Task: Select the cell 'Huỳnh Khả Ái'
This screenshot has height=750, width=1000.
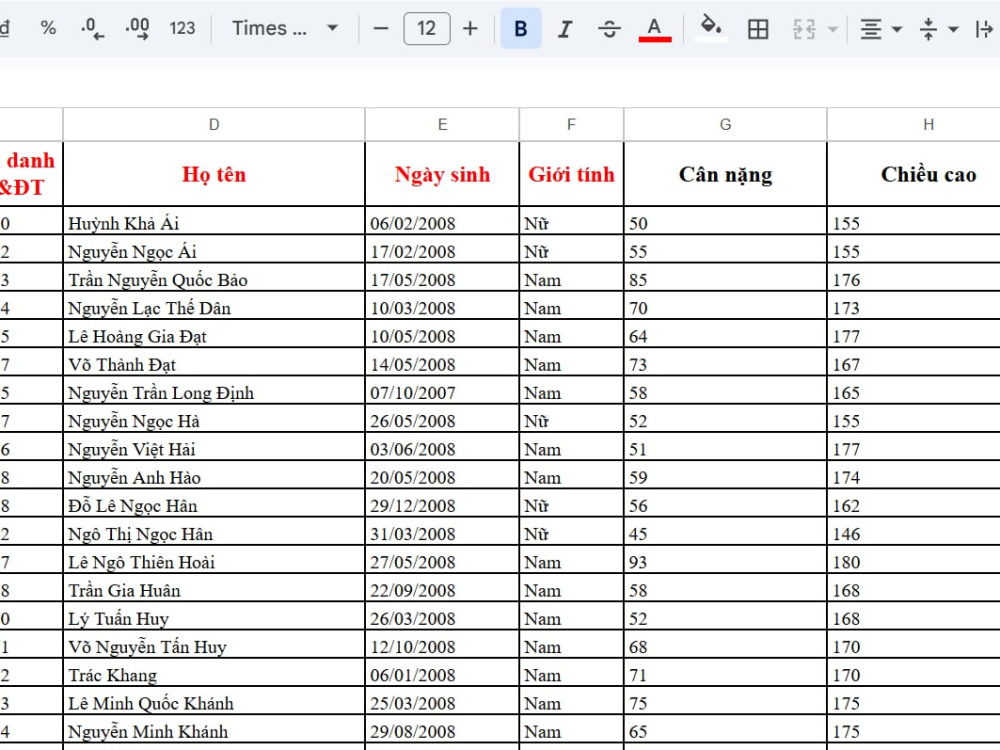Action: coord(214,221)
